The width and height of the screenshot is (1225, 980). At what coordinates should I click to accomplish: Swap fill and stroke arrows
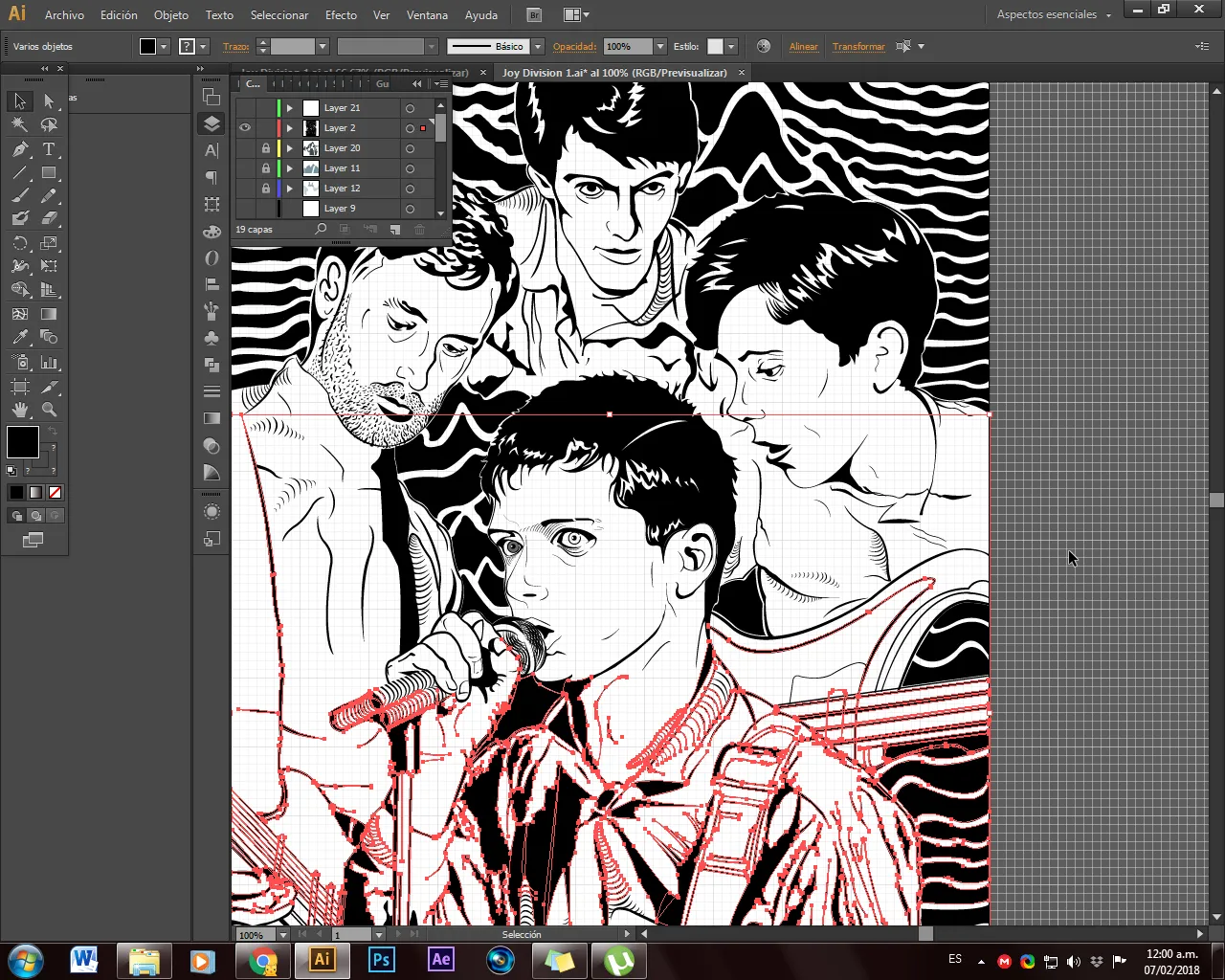coord(53,432)
